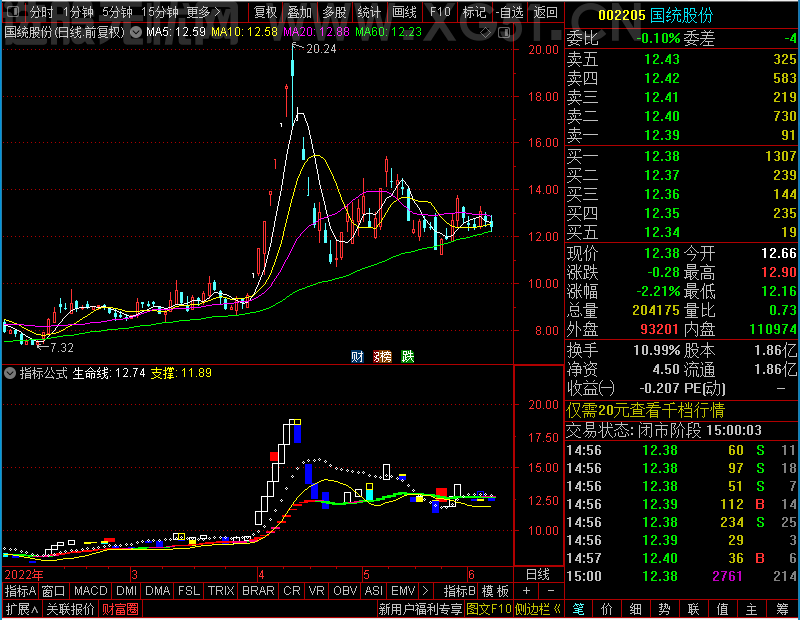Select the 5分钟 period
This screenshot has height=620, width=800.
tap(117, 12)
